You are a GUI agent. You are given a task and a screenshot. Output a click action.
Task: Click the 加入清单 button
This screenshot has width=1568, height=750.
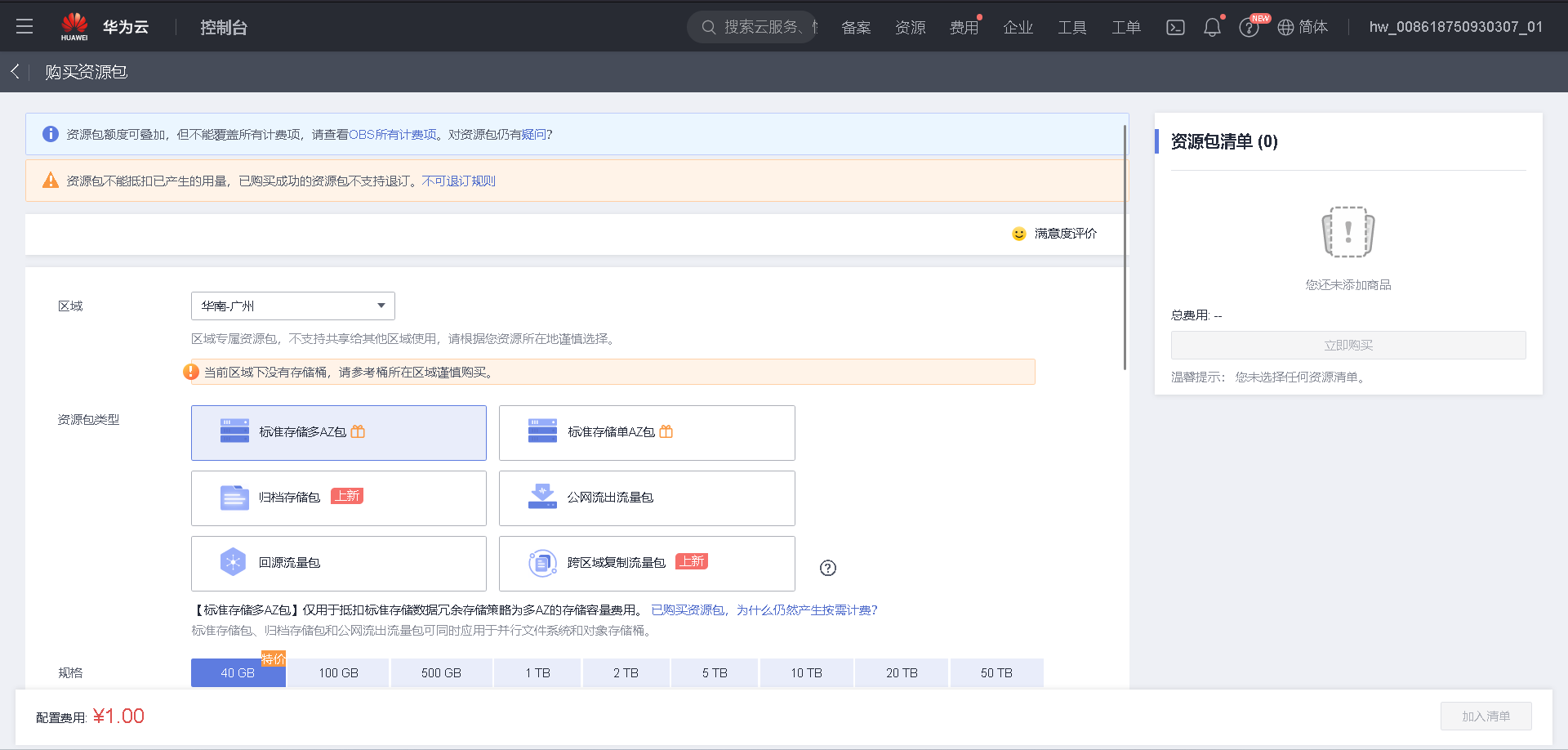(1486, 716)
